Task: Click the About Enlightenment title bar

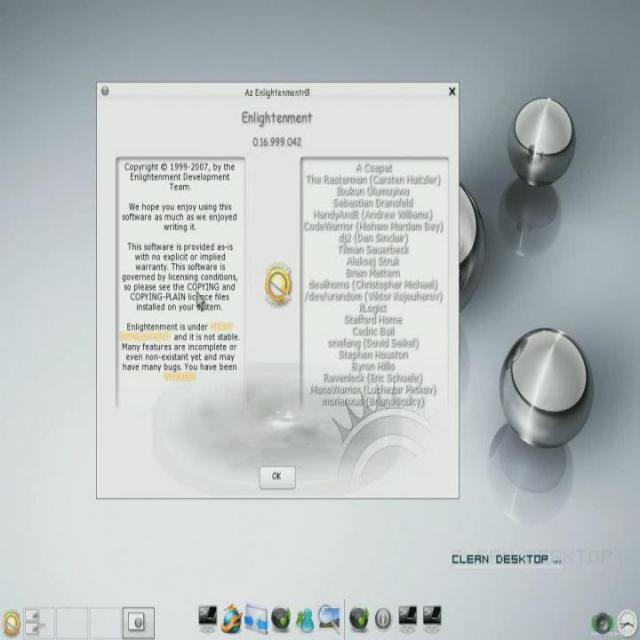Action: click(277, 91)
